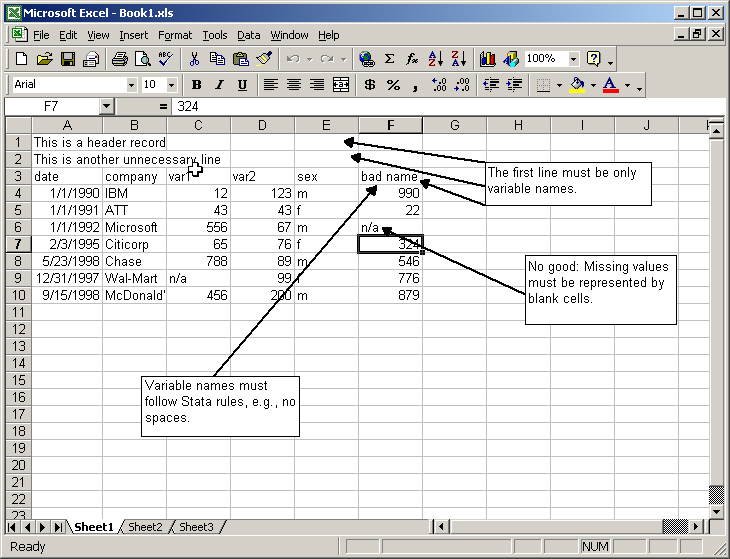
Task: Open the Fill Color dropdown arrow
Action: [593, 85]
